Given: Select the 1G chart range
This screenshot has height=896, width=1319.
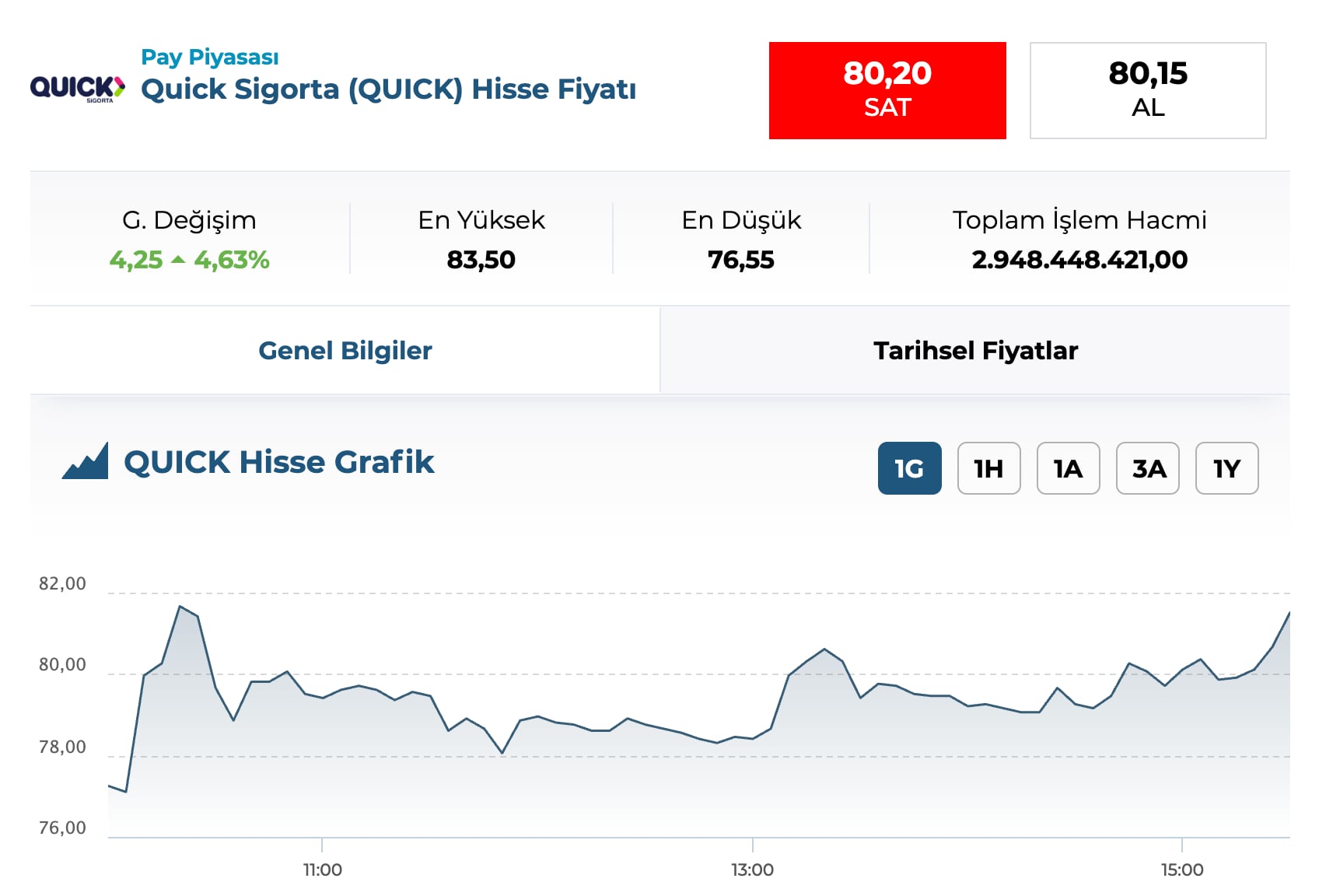Looking at the screenshot, I should [910, 468].
